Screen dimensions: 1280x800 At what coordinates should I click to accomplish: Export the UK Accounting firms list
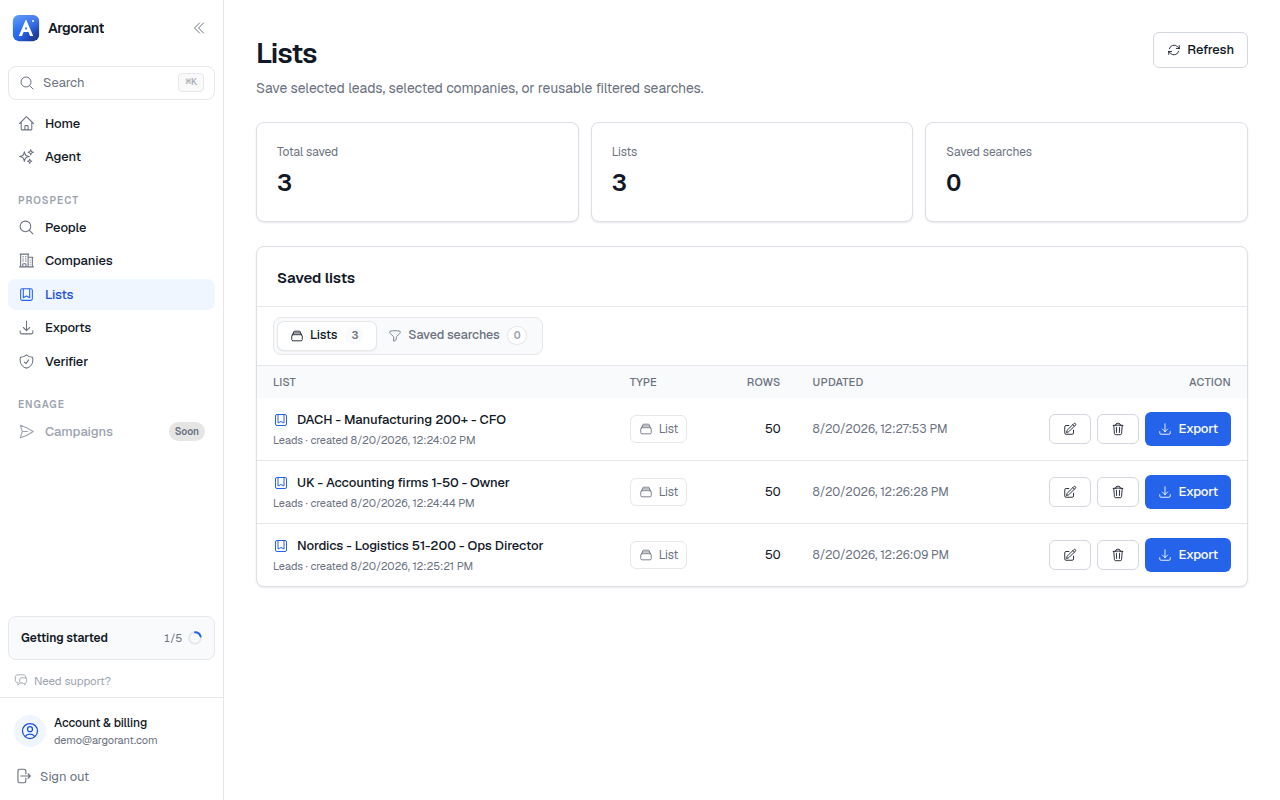(1188, 492)
